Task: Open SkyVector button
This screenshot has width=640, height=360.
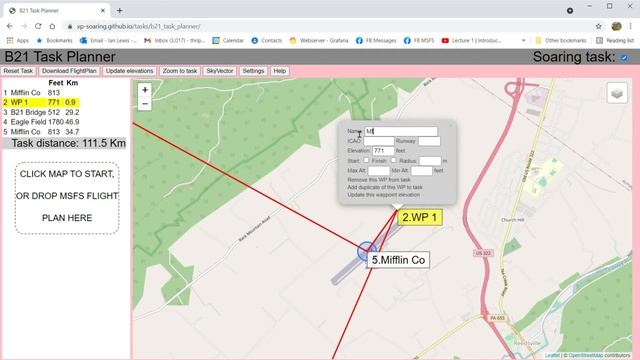Action: pyautogui.click(x=220, y=71)
